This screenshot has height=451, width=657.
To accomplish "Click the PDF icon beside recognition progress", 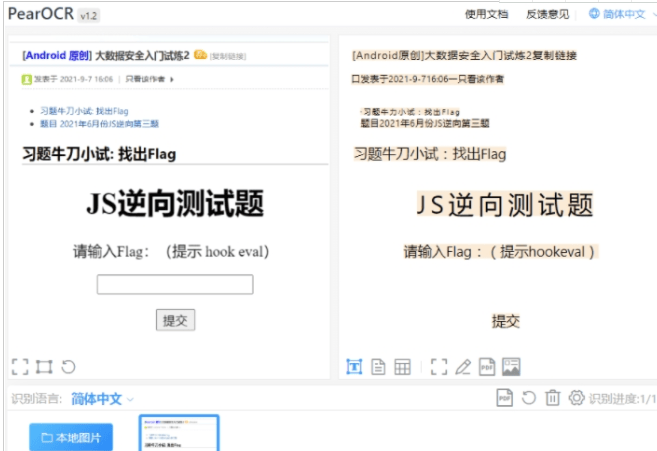I will coord(505,398).
